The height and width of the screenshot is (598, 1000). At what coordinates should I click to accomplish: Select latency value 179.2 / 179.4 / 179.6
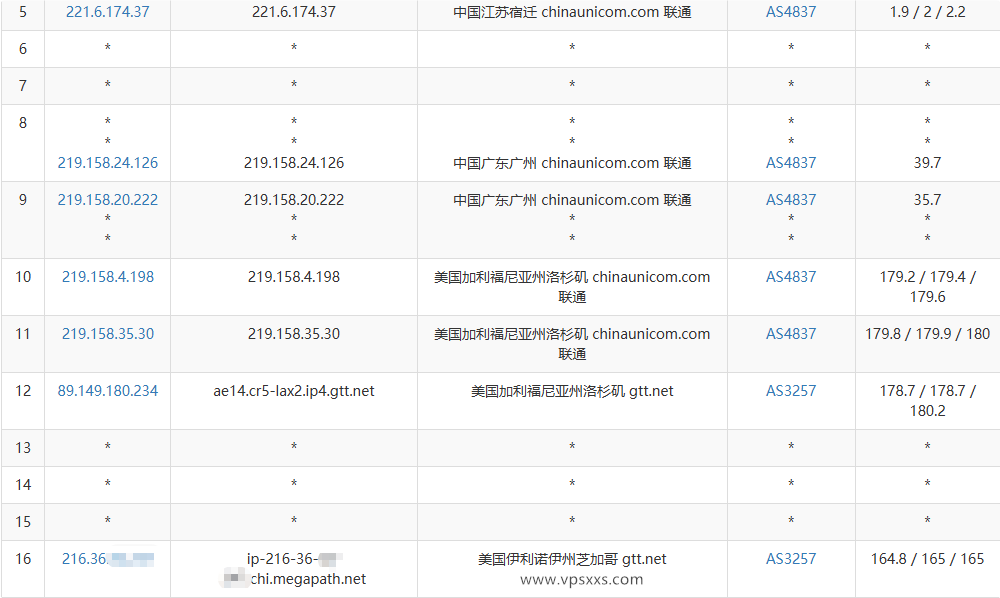(x=927, y=286)
